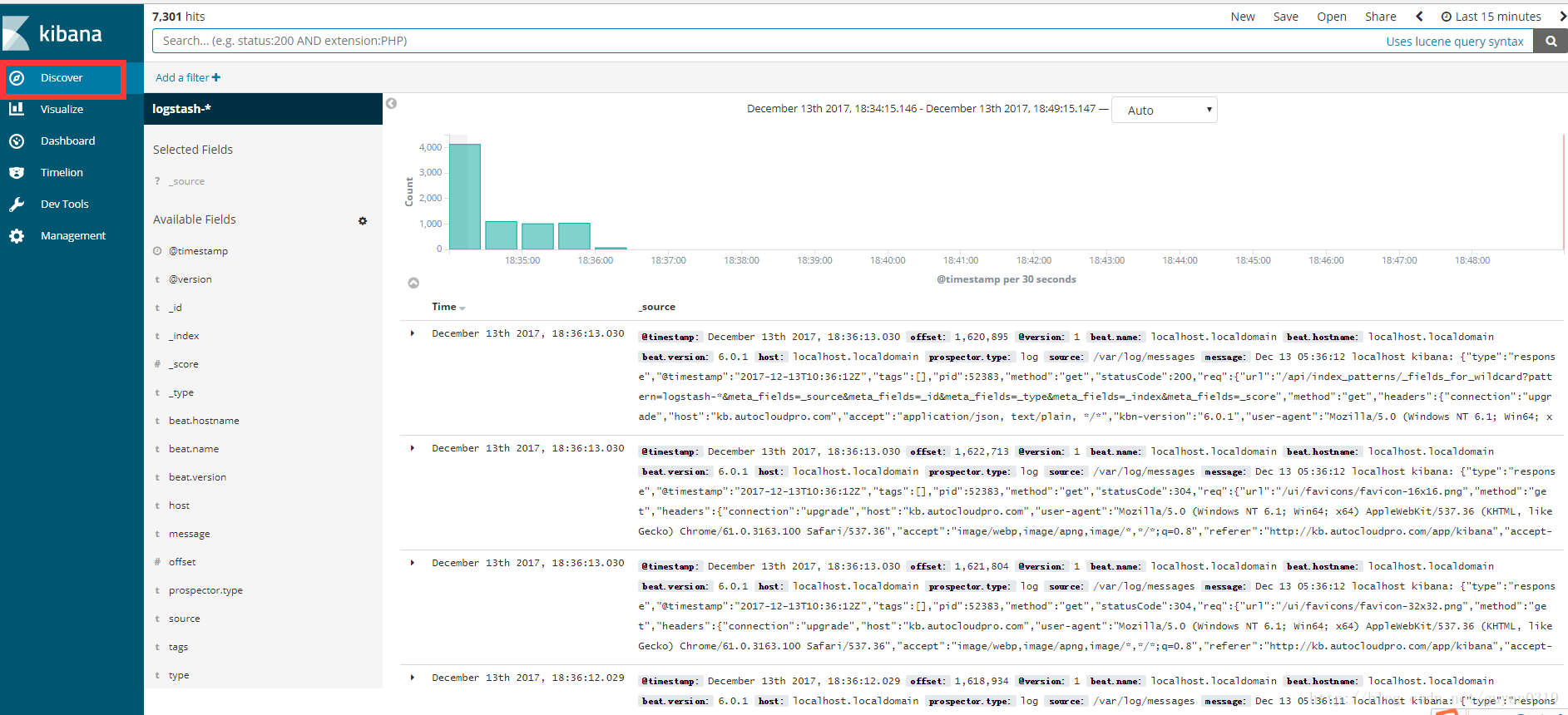This screenshot has height=715, width=1568.
Task: Click the 7,301 hits count
Action: (178, 17)
